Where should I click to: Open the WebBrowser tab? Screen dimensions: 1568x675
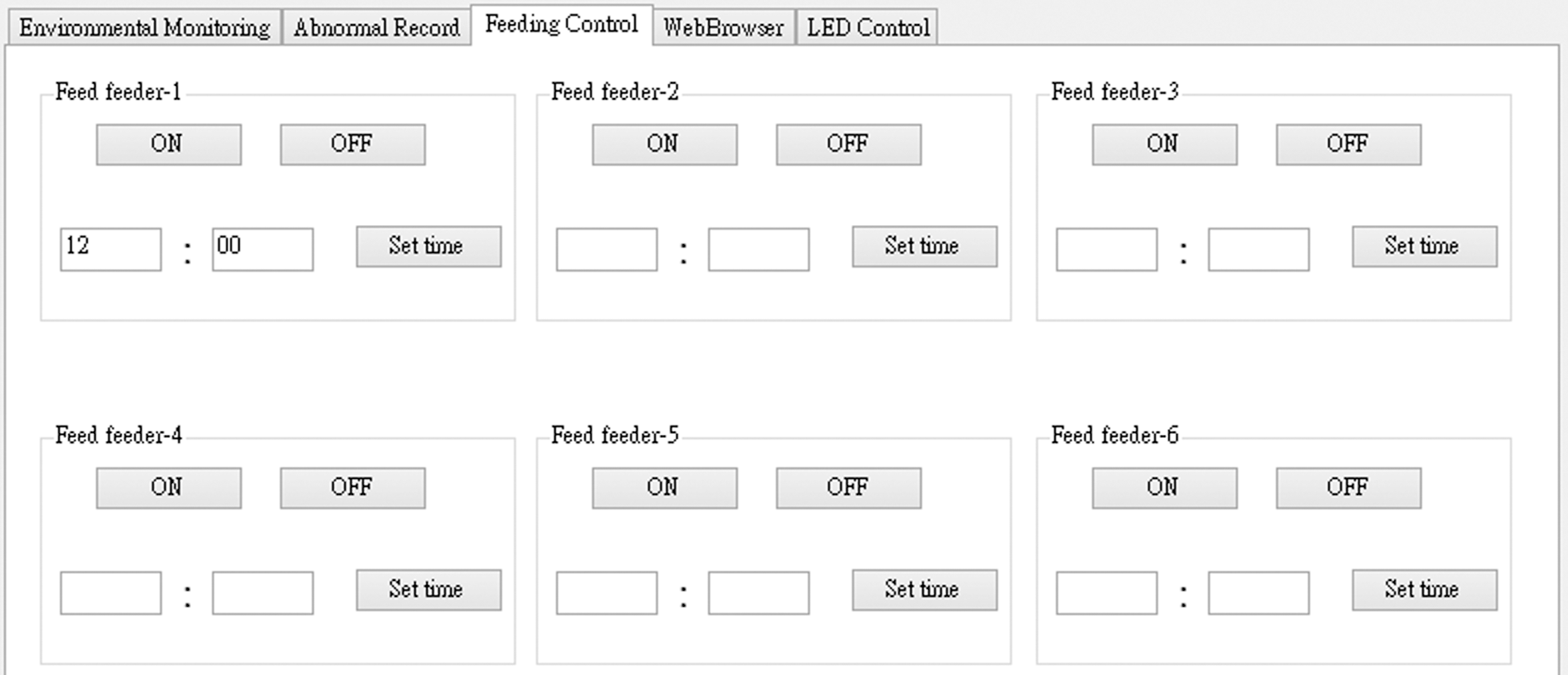click(723, 28)
